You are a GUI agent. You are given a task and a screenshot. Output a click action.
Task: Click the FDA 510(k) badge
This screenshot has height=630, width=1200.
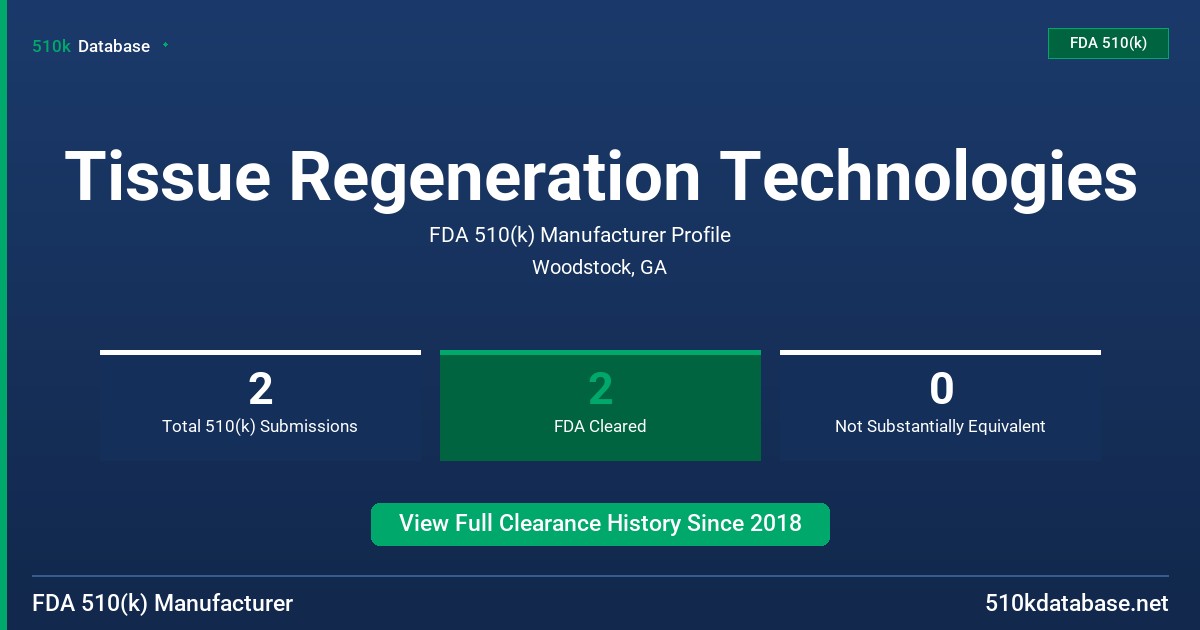(1108, 43)
